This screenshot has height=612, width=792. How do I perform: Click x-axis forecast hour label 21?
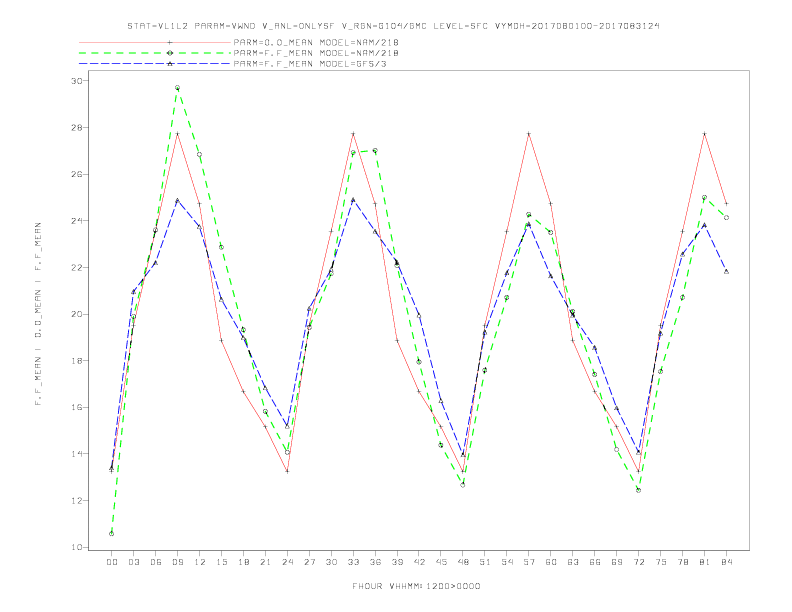pos(265,562)
